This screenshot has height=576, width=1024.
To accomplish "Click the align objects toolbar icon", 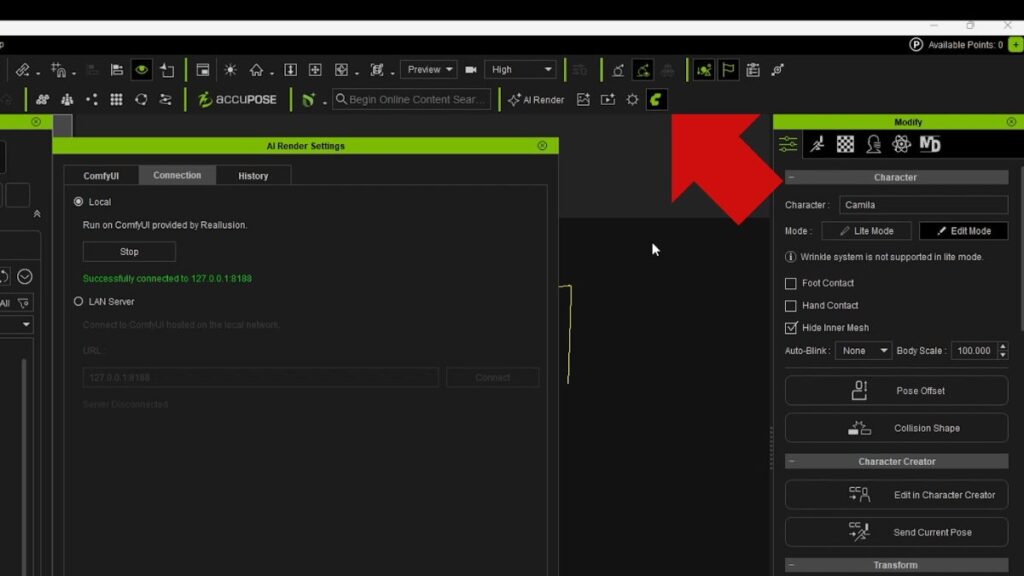I will (117, 70).
